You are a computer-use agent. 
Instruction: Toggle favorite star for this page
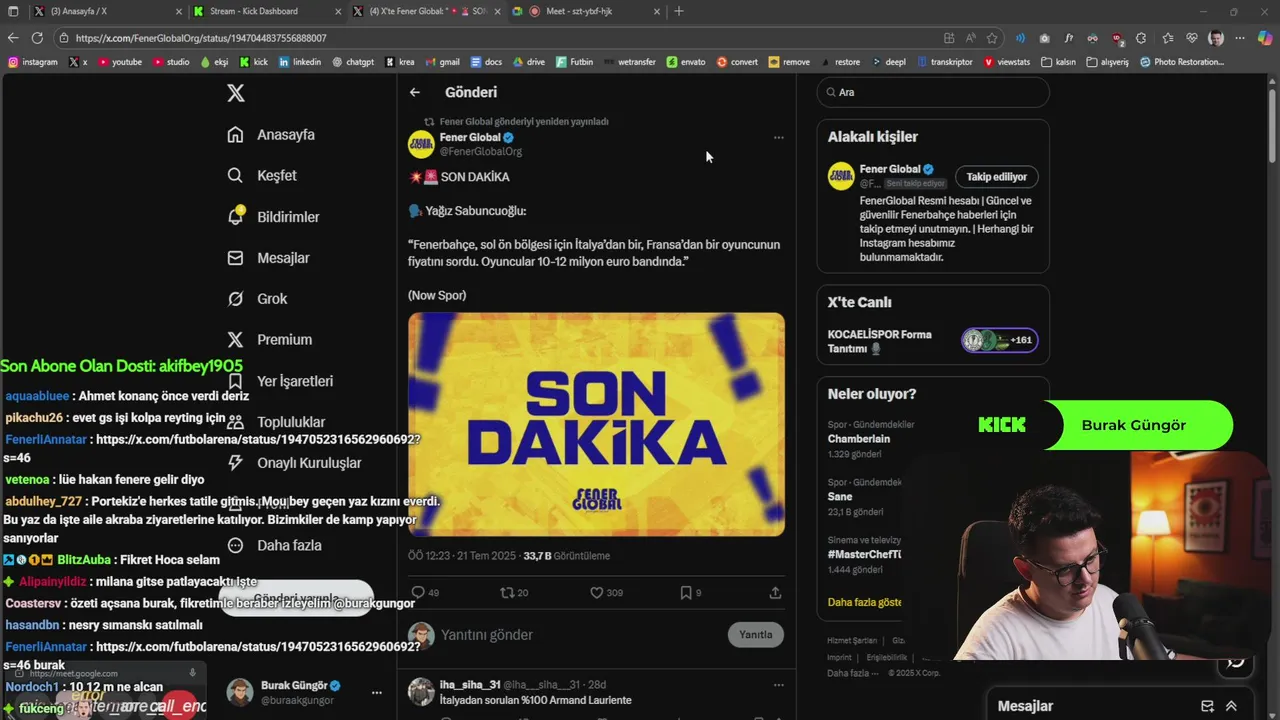(x=992, y=38)
